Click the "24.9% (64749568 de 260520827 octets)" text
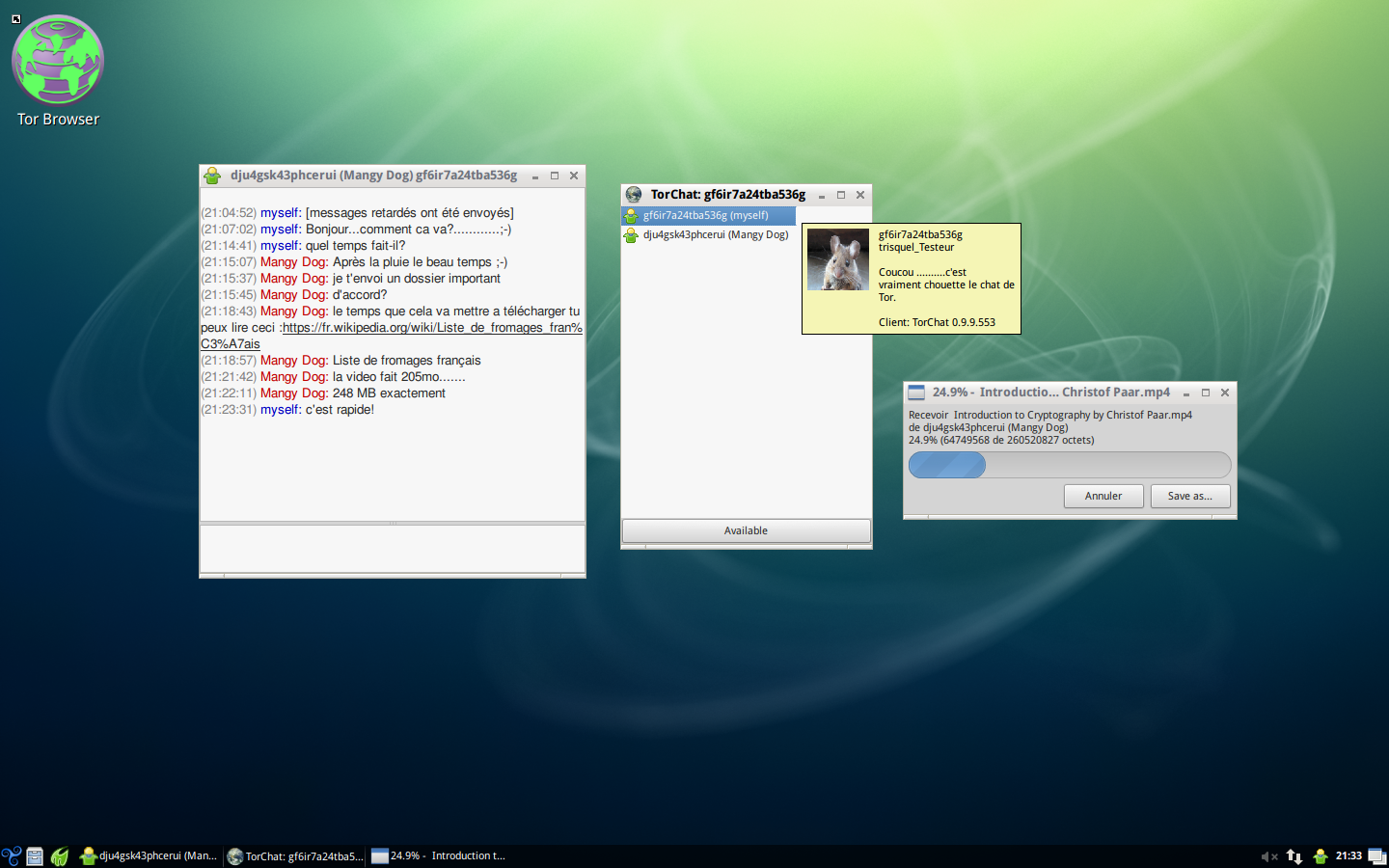1389x868 pixels. click(1001, 440)
